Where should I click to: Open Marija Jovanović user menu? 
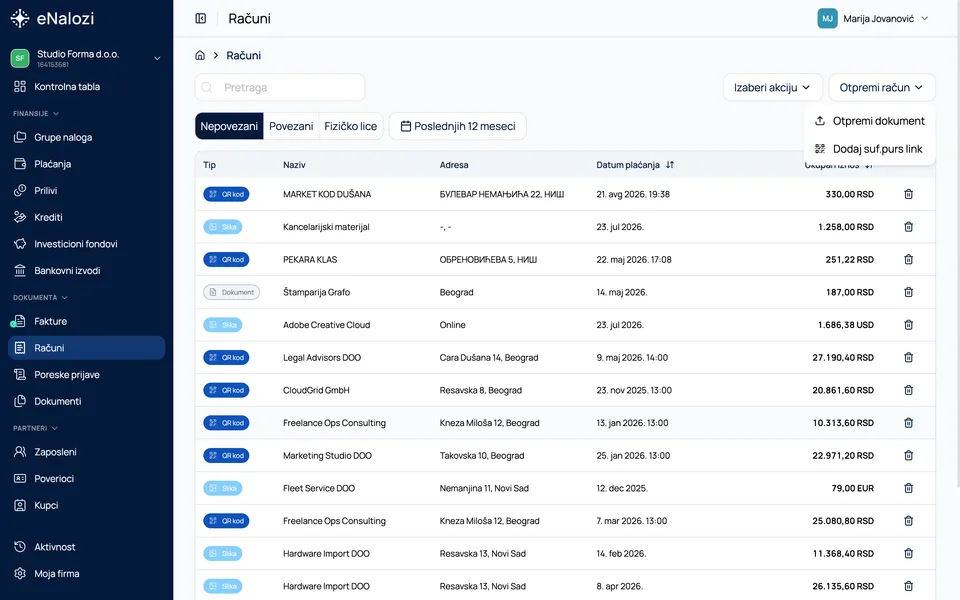click(873, 18)
